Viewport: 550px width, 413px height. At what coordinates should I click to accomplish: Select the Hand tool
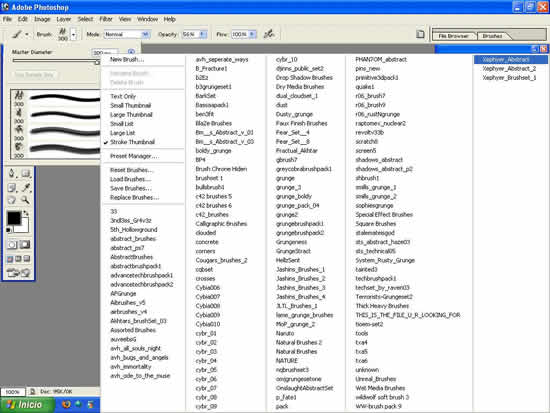[12, 200]
